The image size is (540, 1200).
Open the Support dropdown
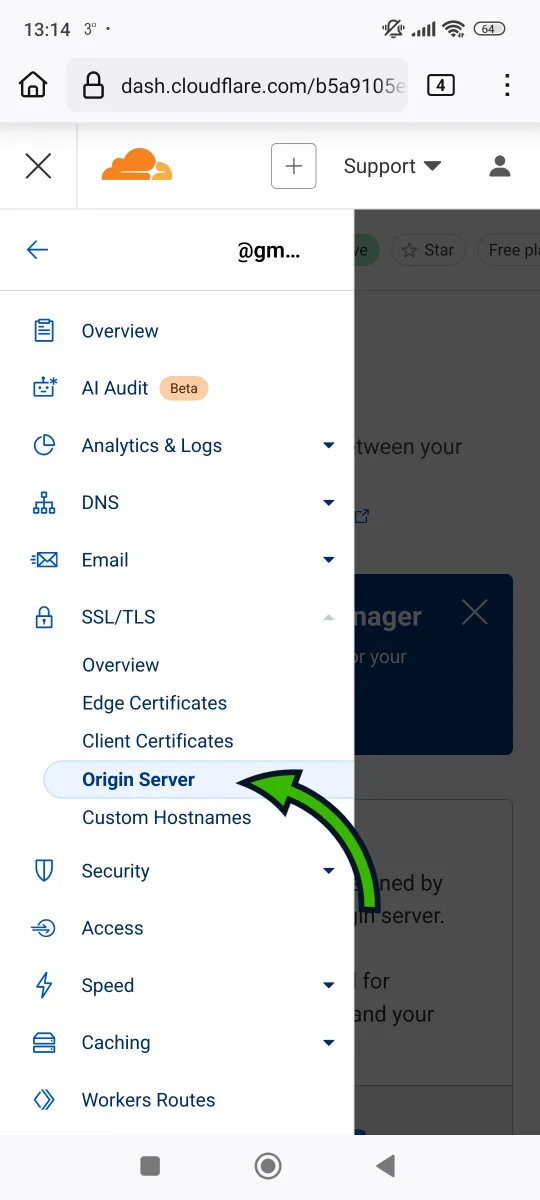pyautogui.click(x=392, y=166)
